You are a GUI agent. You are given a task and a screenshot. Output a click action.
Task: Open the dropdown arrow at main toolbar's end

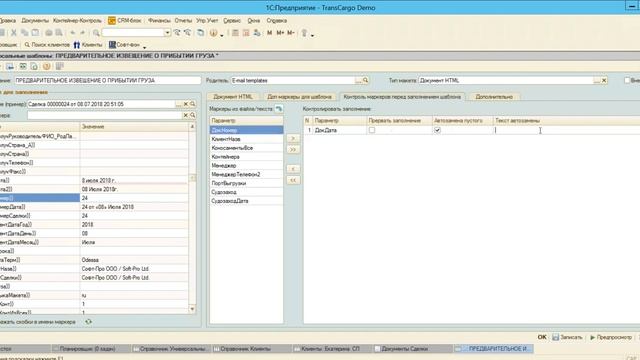312,35
